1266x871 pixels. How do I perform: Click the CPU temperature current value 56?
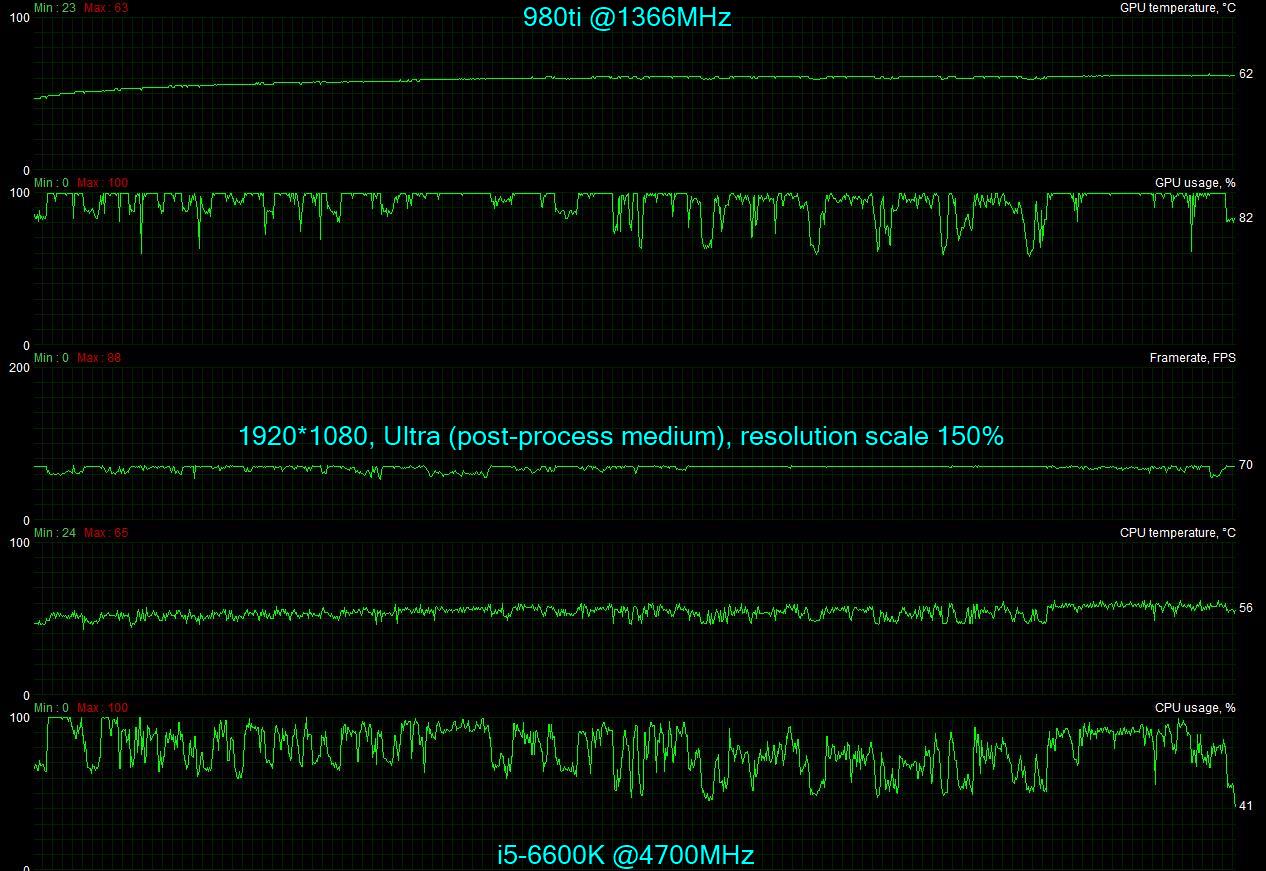coord(1245,608)
